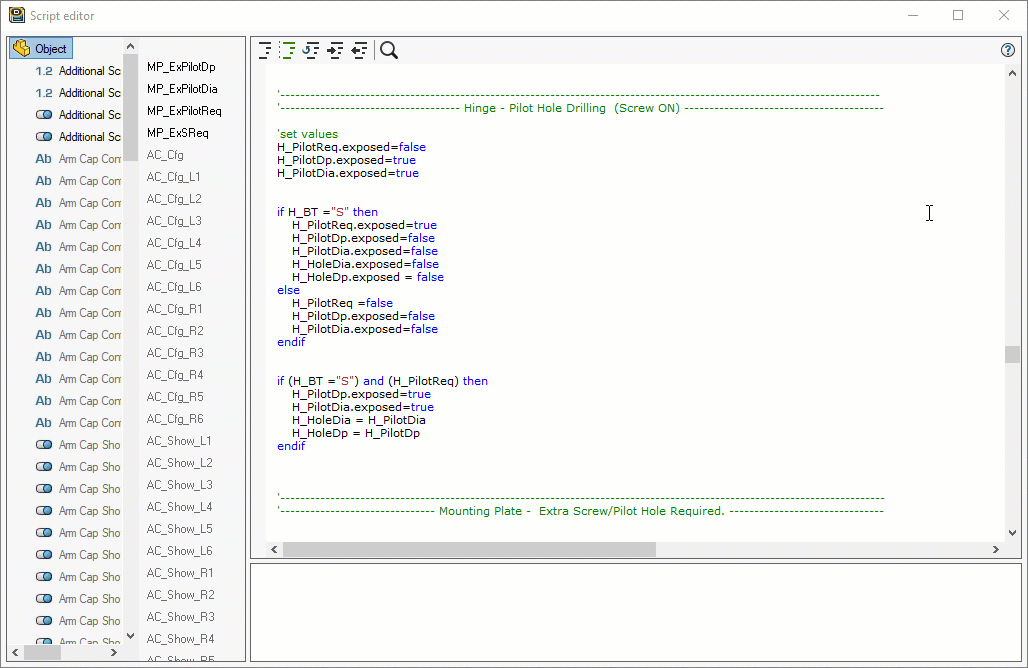Screen dimensions: 1028x668
Task: Click the empty output pane below the code
Action: [x=636, y=612]
